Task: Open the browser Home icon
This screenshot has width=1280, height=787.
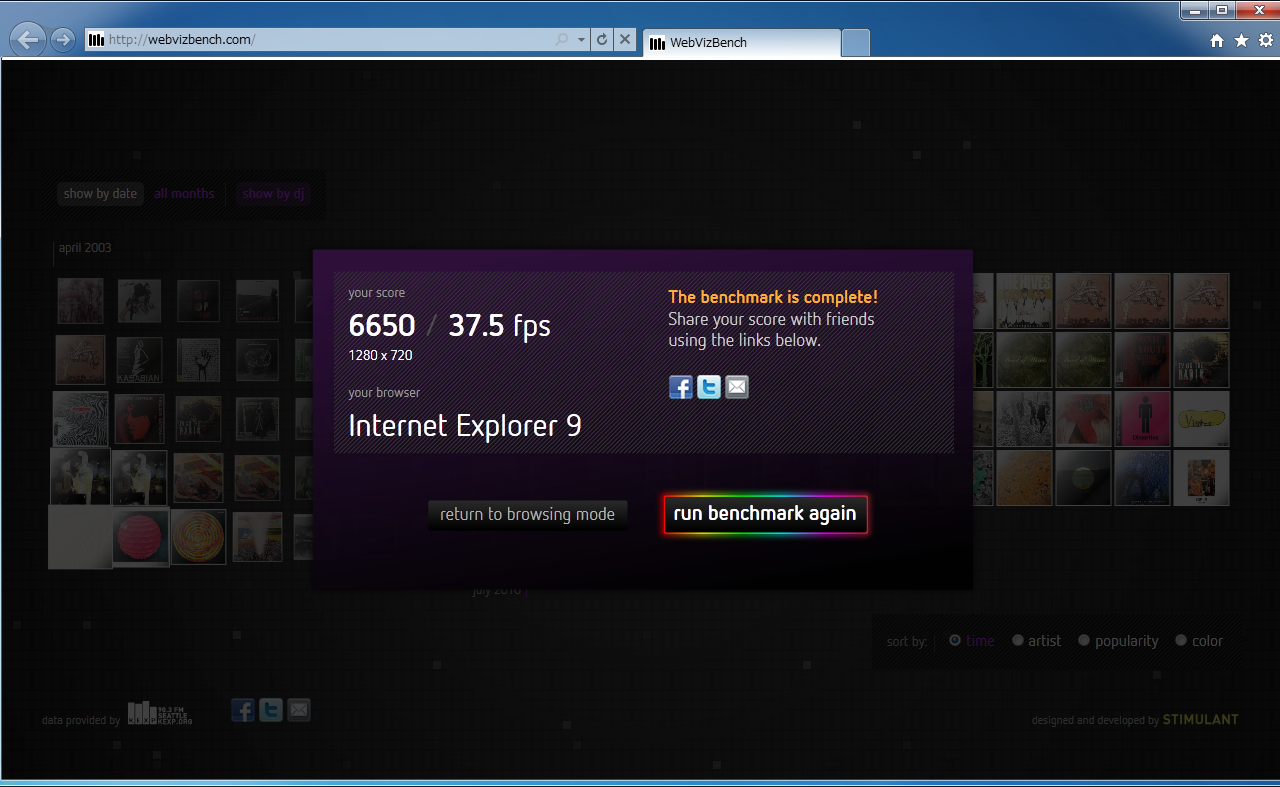Action: [x=1217, y=41]
